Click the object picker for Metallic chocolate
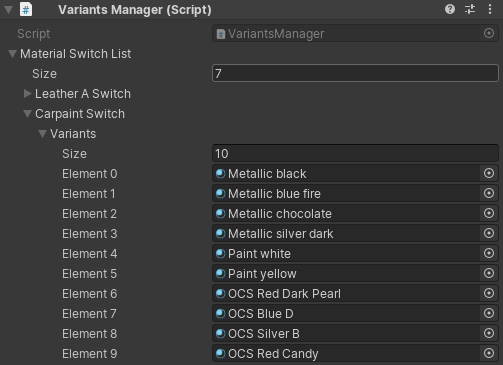The width and height of the screenshot is (503, 365). click(x=489, y=213)
